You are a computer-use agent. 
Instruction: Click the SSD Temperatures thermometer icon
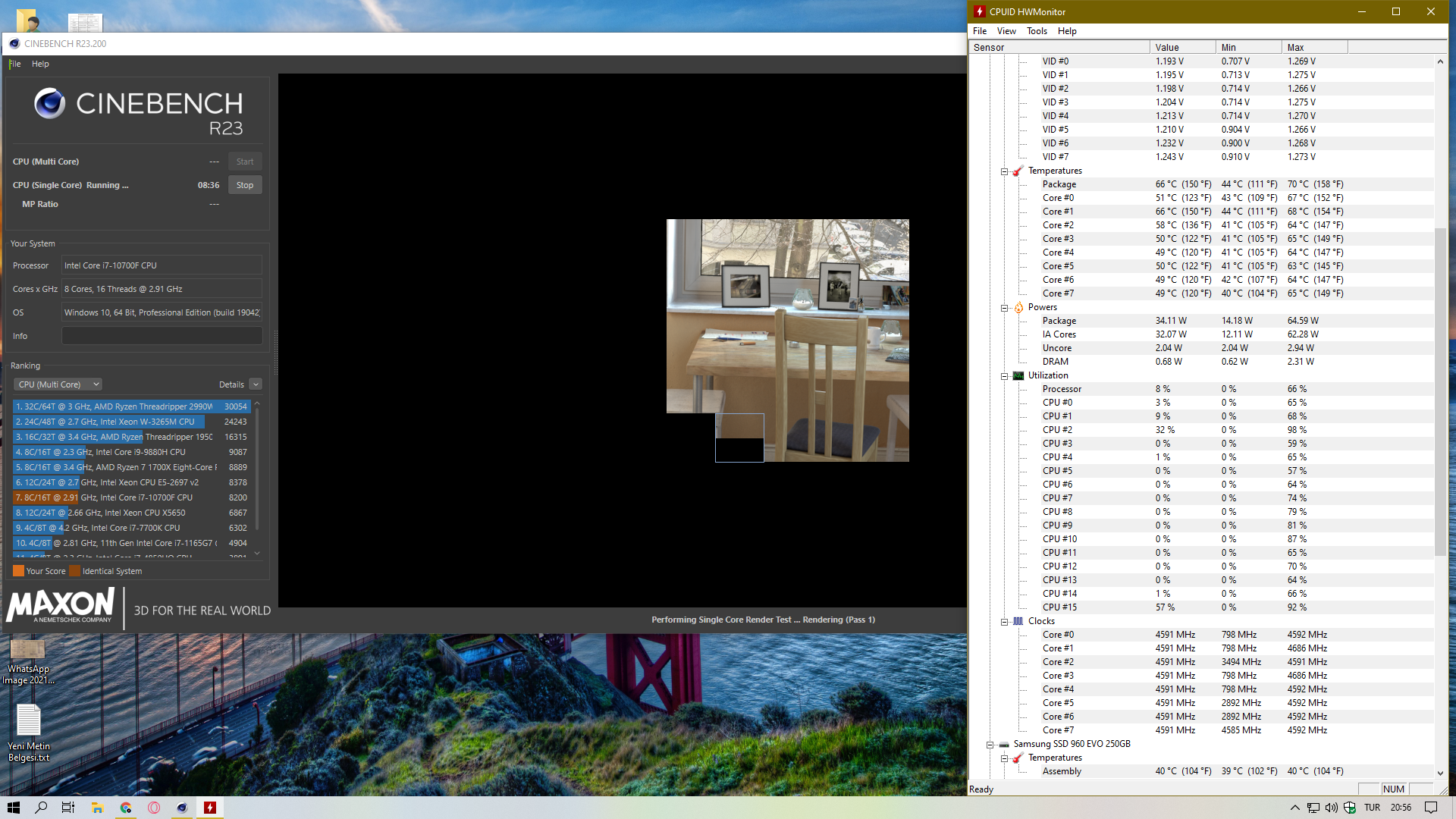tap(1018, 758)
